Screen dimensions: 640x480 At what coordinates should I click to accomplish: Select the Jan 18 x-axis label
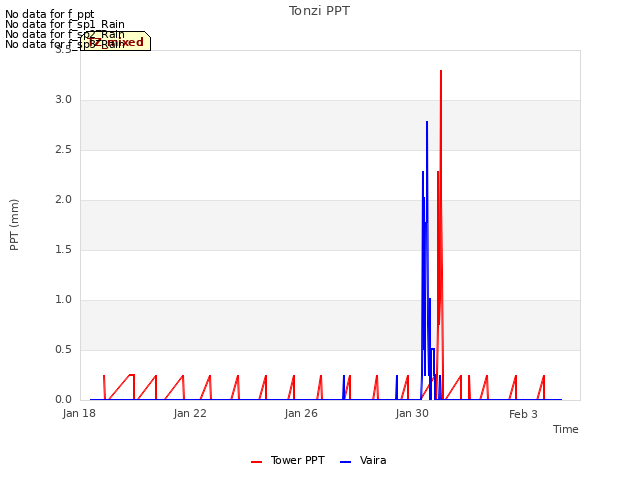[79, 413]
